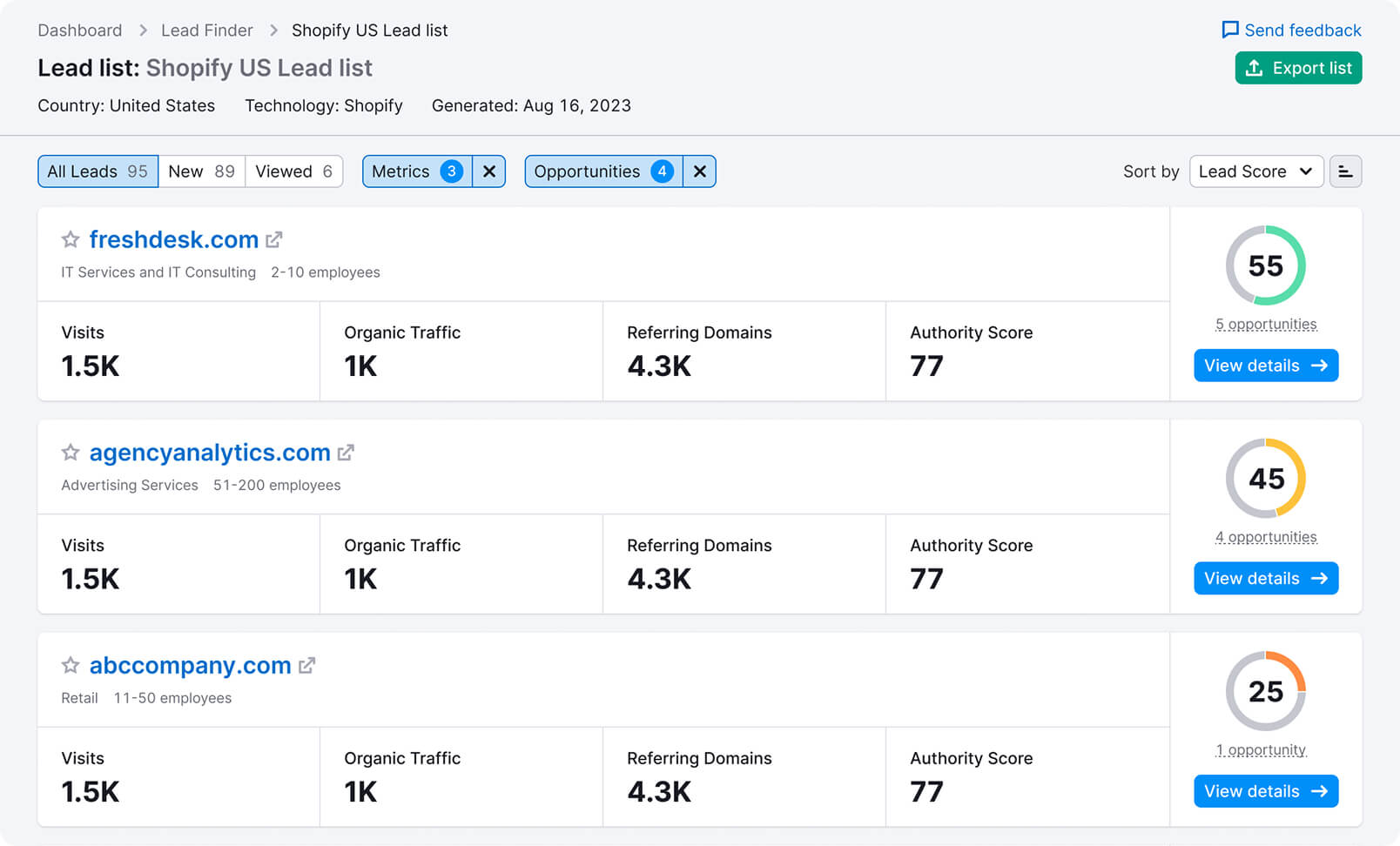
Task: Export the lead list
Action: (1298, 68)
